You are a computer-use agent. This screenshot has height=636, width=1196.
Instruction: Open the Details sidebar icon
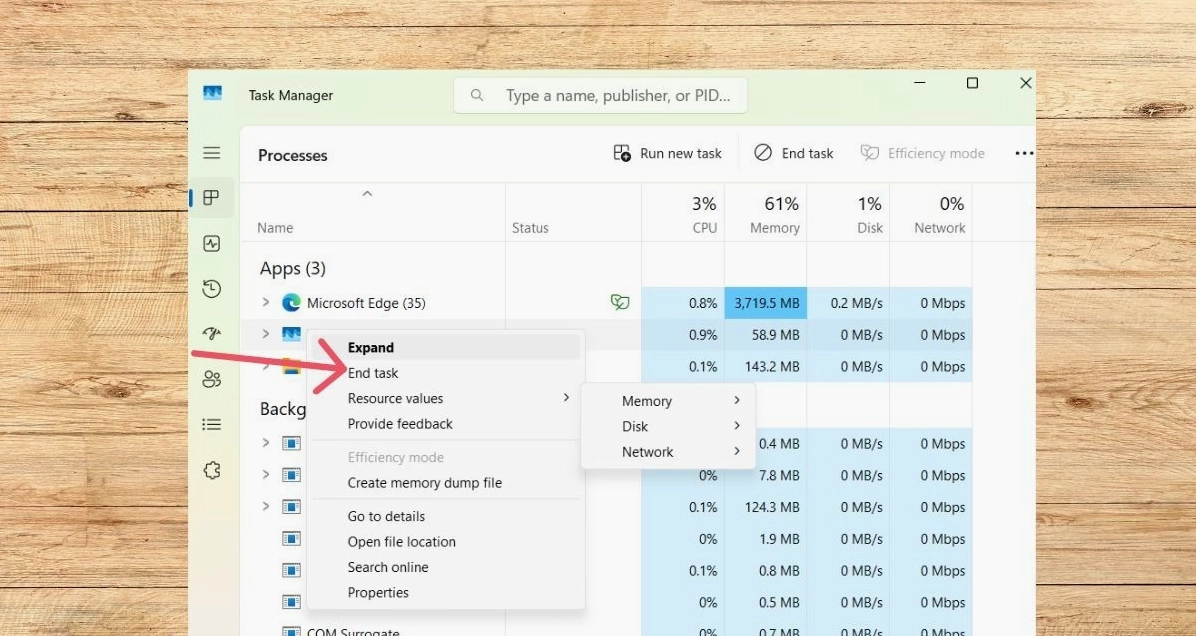[x=211, y=425]
